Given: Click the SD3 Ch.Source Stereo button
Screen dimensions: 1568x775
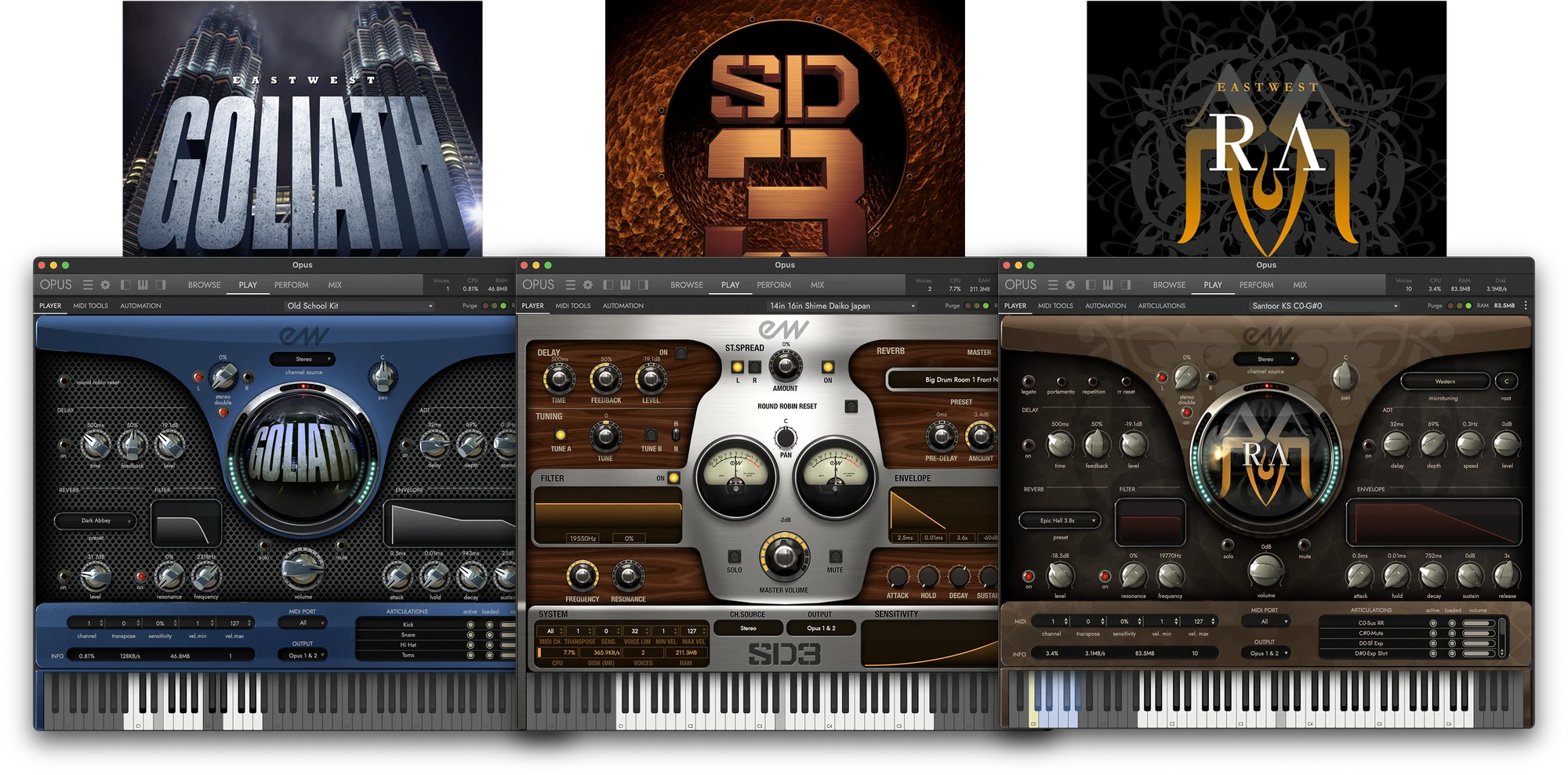Looking at the screenshot, I should click(748, 628).
